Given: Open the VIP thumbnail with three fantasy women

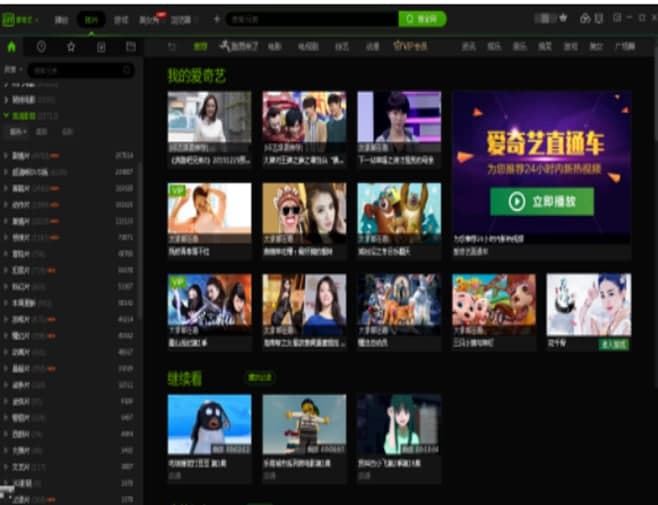Looking at the screenshot, I should [209, 305].
